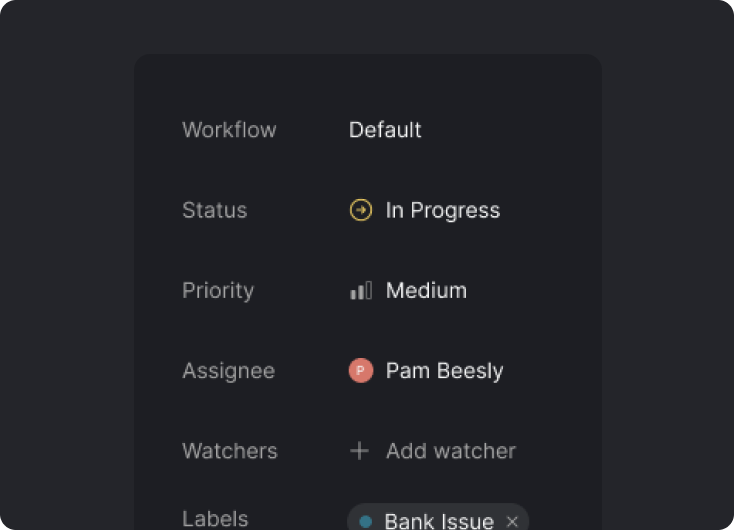
Task: Click the Labels field label
Action: tap(215, 518)
